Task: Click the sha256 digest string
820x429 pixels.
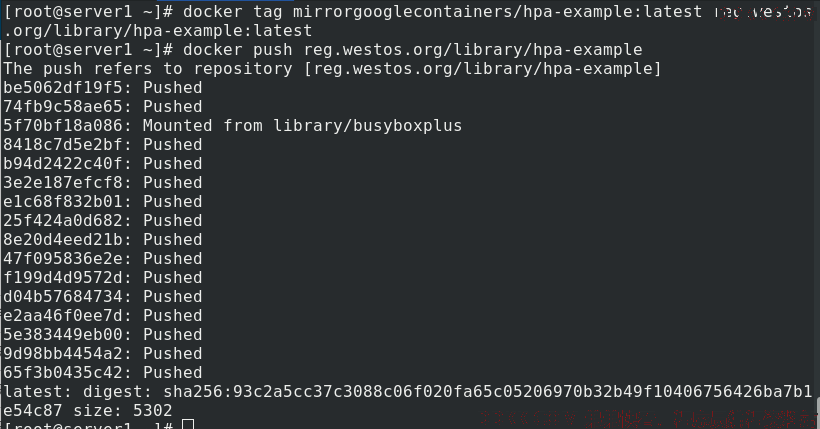Action: 487,391
